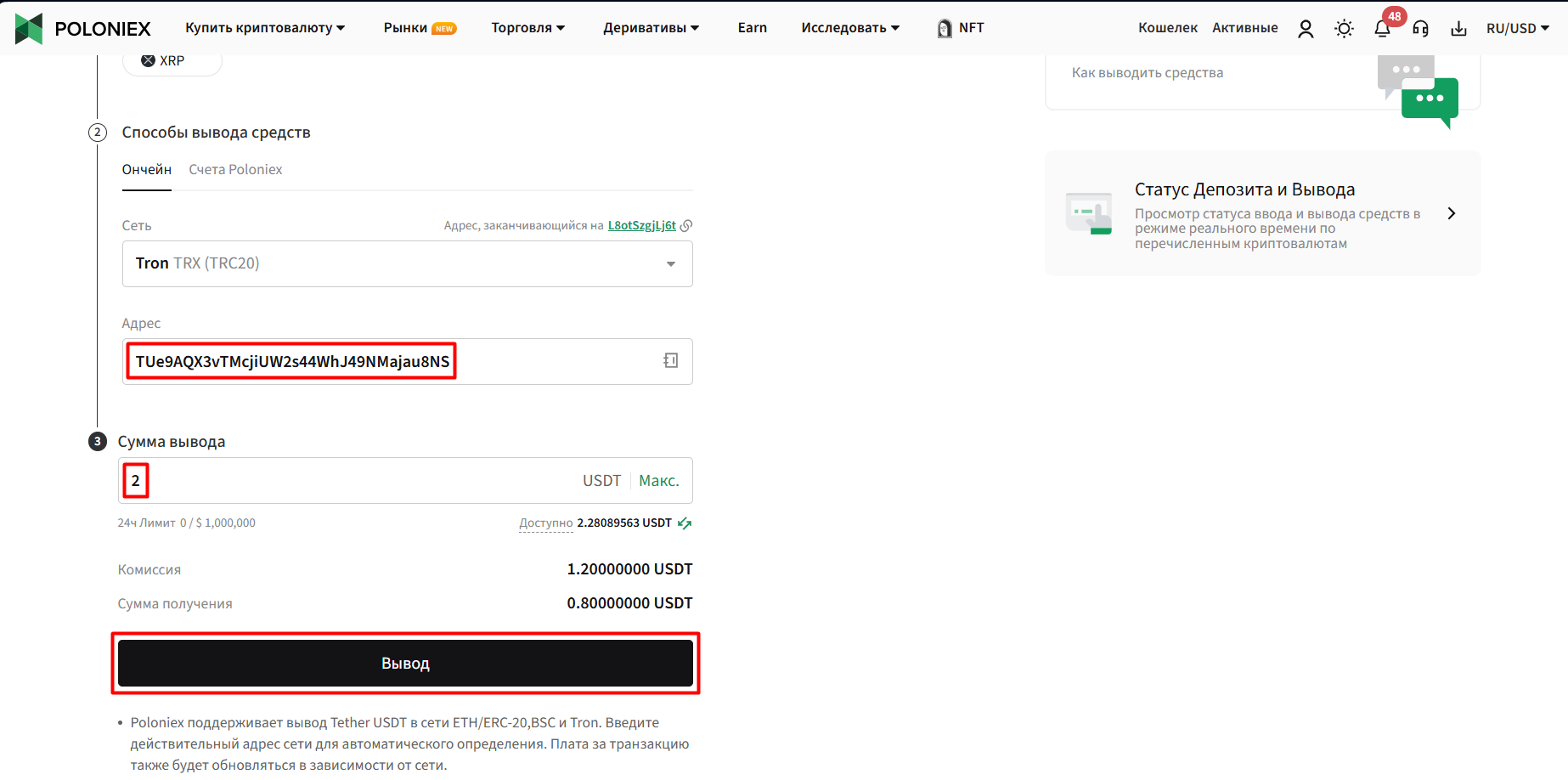Toggle the light/dark theme sun icon
Viewport: 1568px width, 780px height.
1344,29
